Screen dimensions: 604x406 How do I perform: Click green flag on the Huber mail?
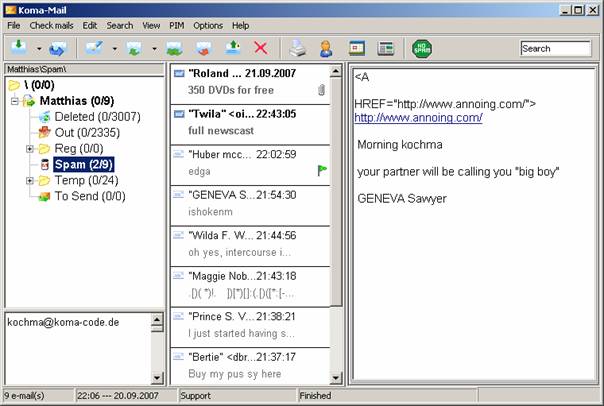[322, 170]
